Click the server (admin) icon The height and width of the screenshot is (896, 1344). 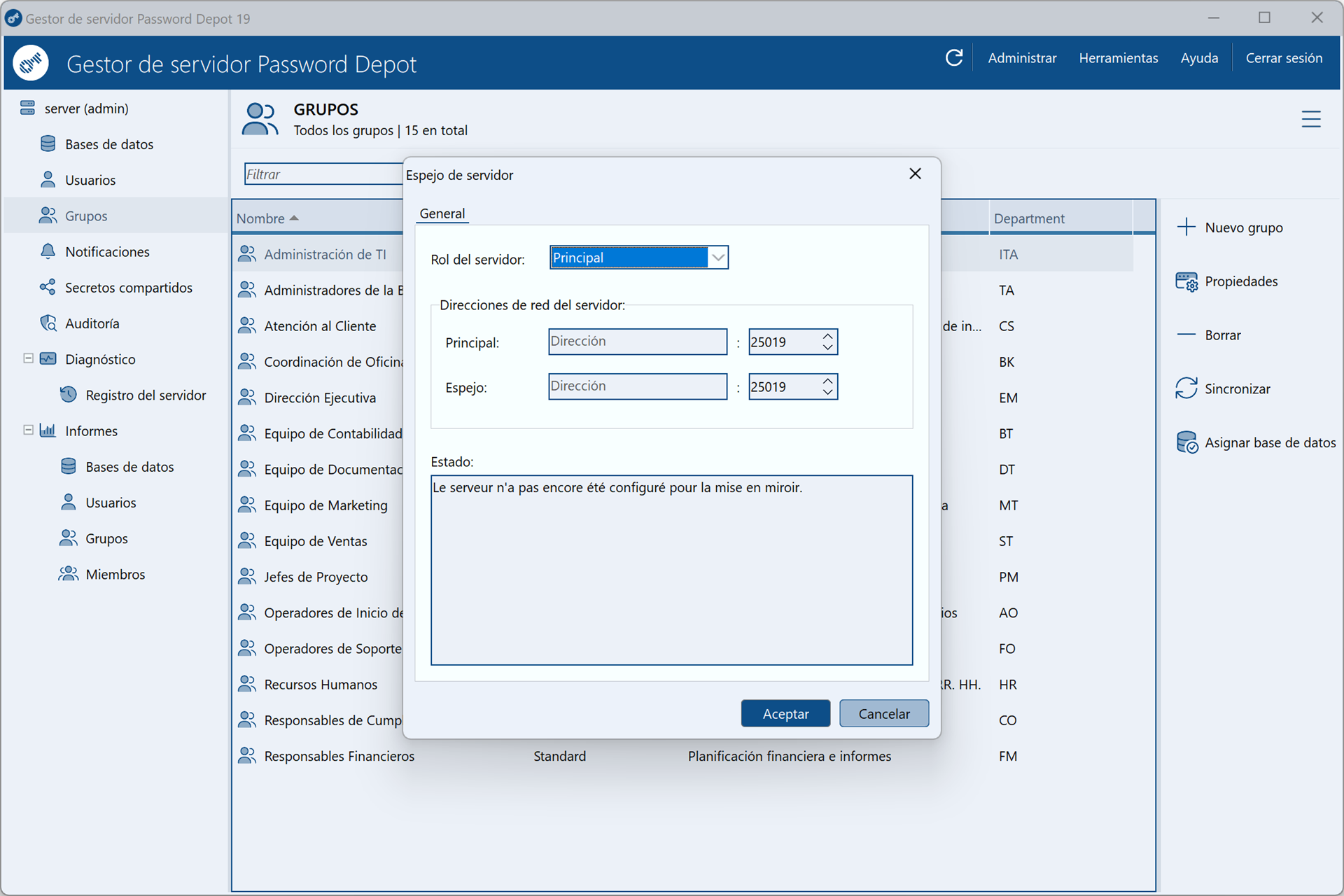[28, 108]
